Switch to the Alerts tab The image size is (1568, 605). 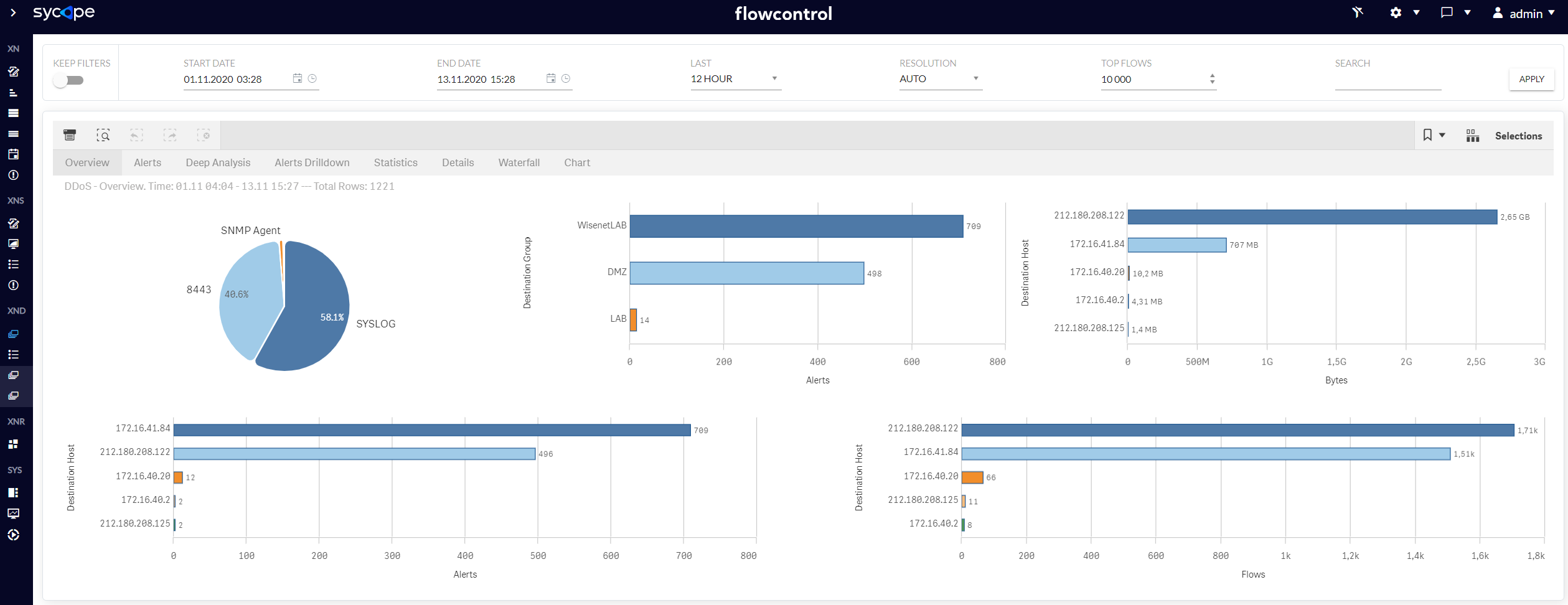pyautogui.click(x=148, y=162)
